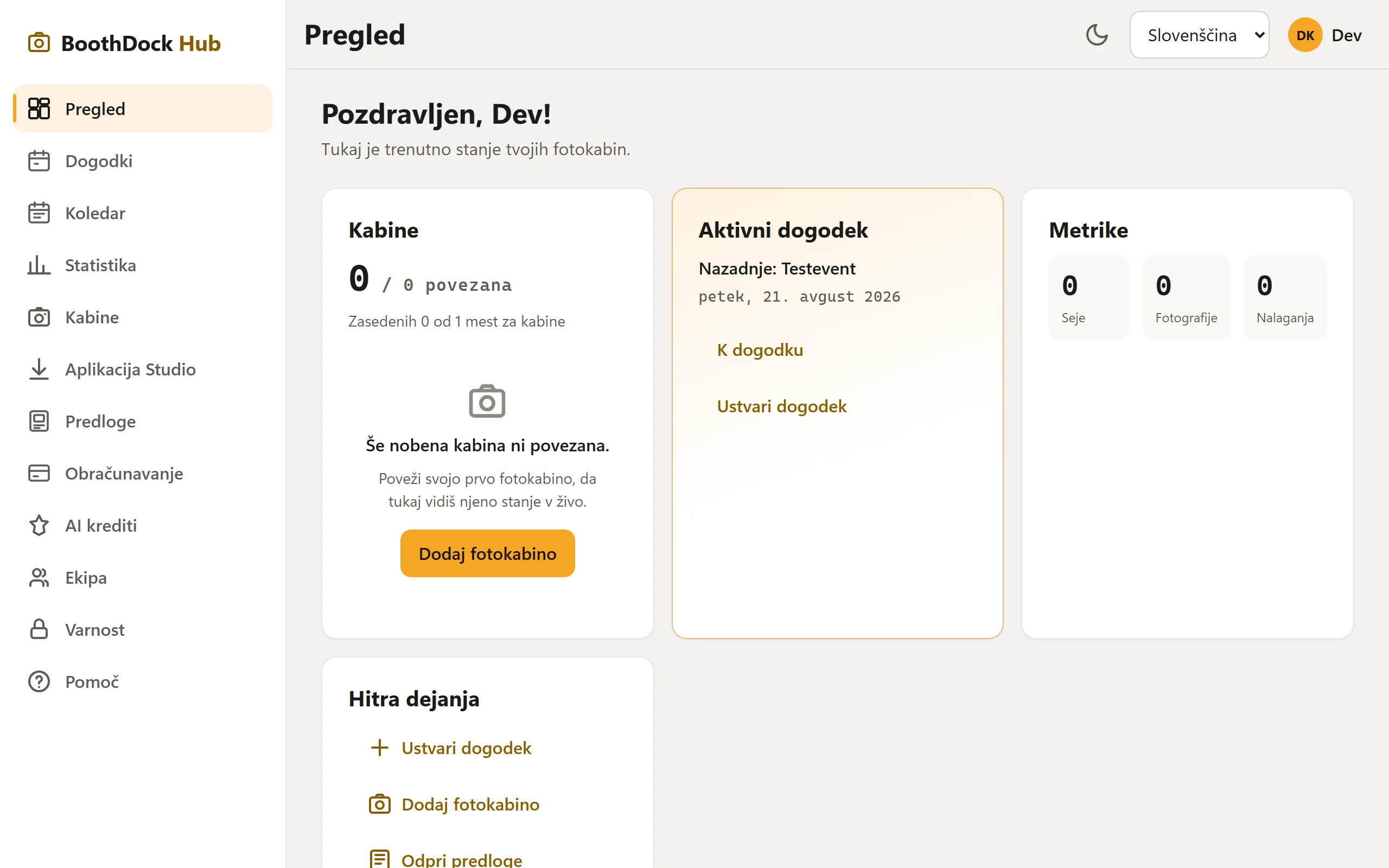The image size is (1389, 868).
Task: Open the Ekipa team page
Action: point(143,578)
